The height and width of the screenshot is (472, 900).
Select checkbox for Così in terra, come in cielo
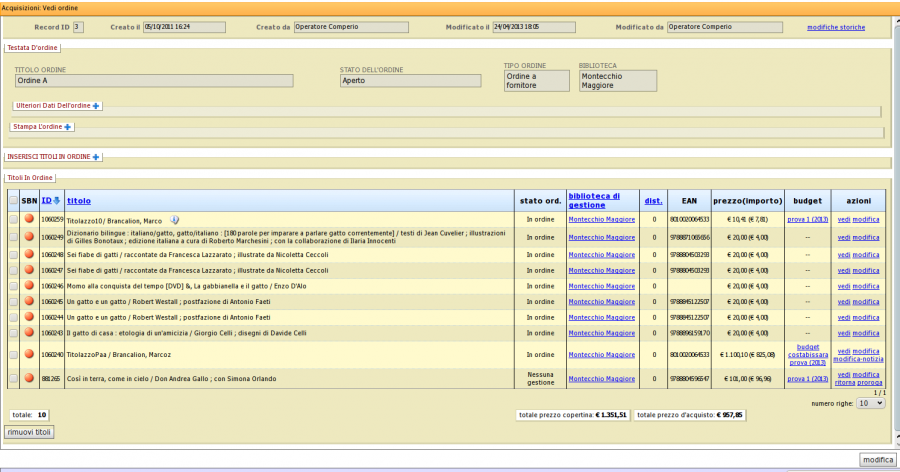[x=13, y=379]
